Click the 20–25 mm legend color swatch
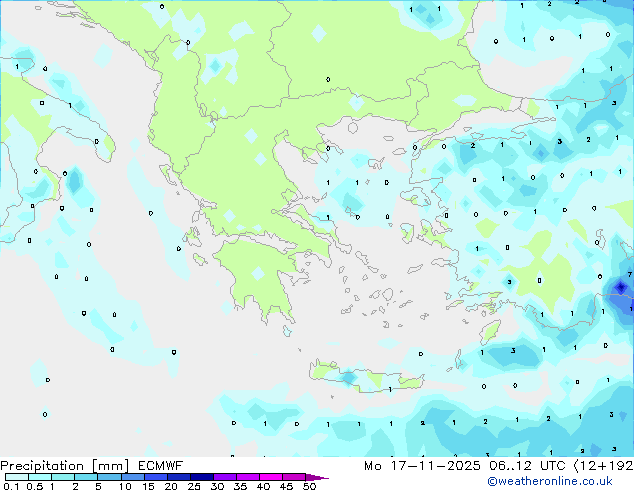The height and width of the screenshot is (490, 634). (x=178, y=477)
